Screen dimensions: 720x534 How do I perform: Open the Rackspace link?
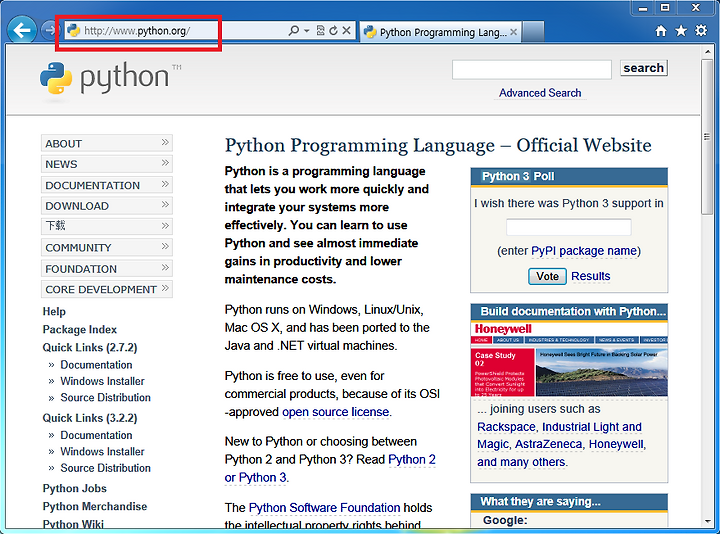click(506, 427)
